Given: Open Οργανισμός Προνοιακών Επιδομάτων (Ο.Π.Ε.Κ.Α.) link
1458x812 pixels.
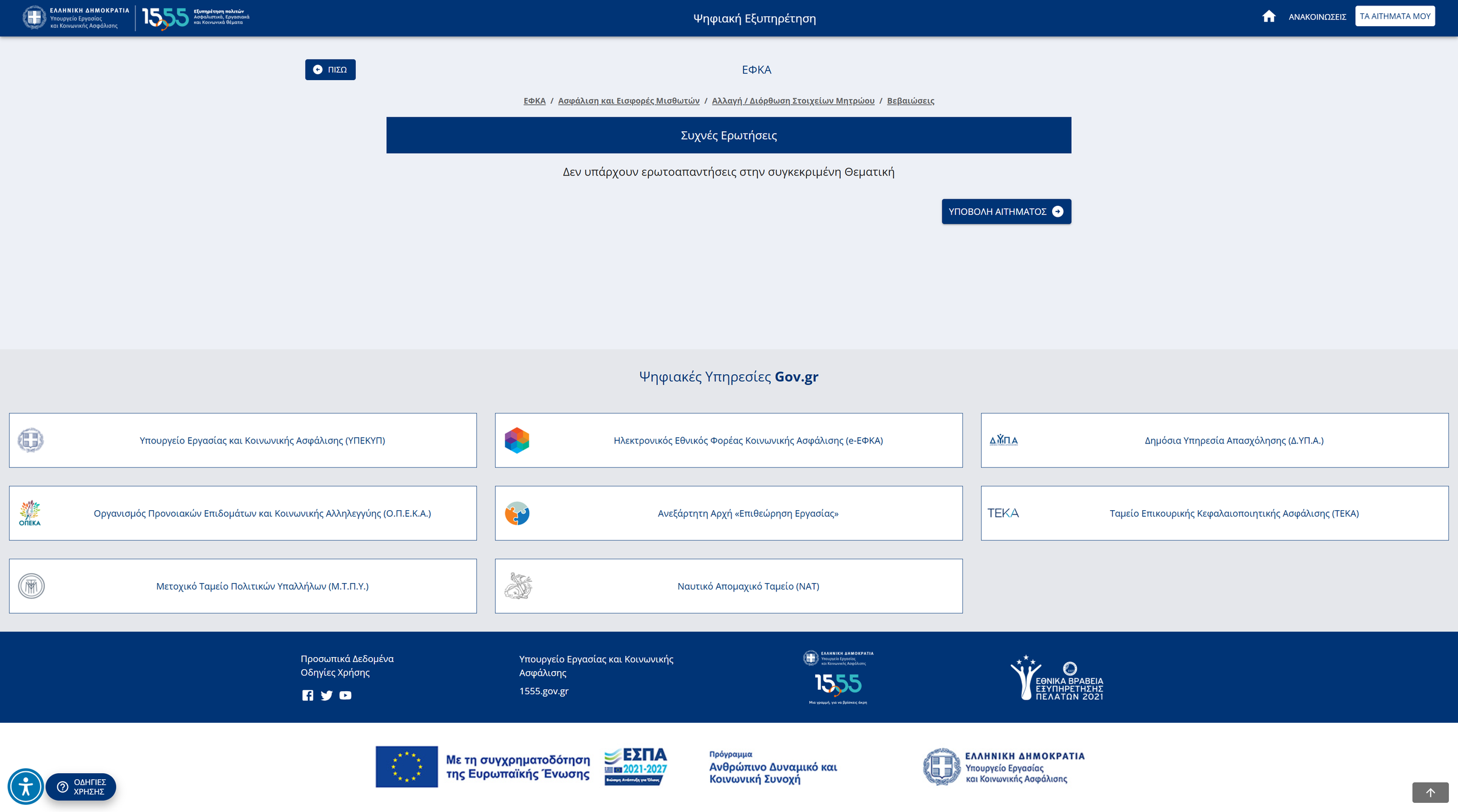Looking at the screenshot, I should pos(243,513).
